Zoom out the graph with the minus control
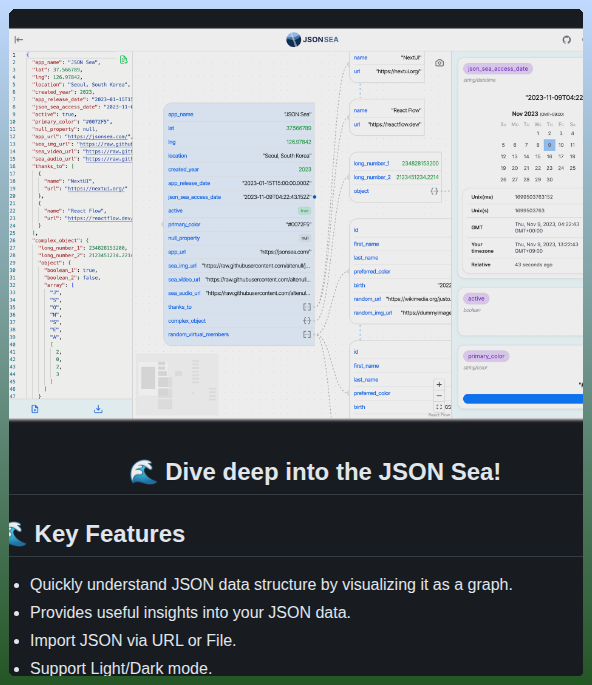Viewport: 592px width, 685px height. (x=439, y=396)
